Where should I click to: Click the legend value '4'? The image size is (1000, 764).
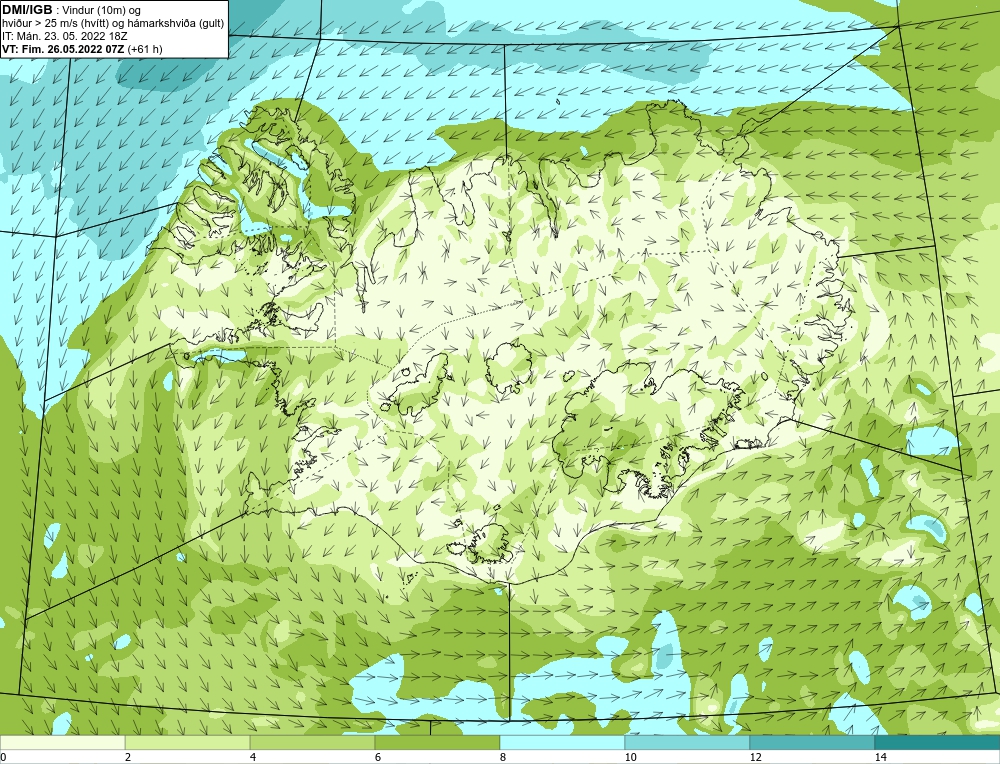click(253, 757)
